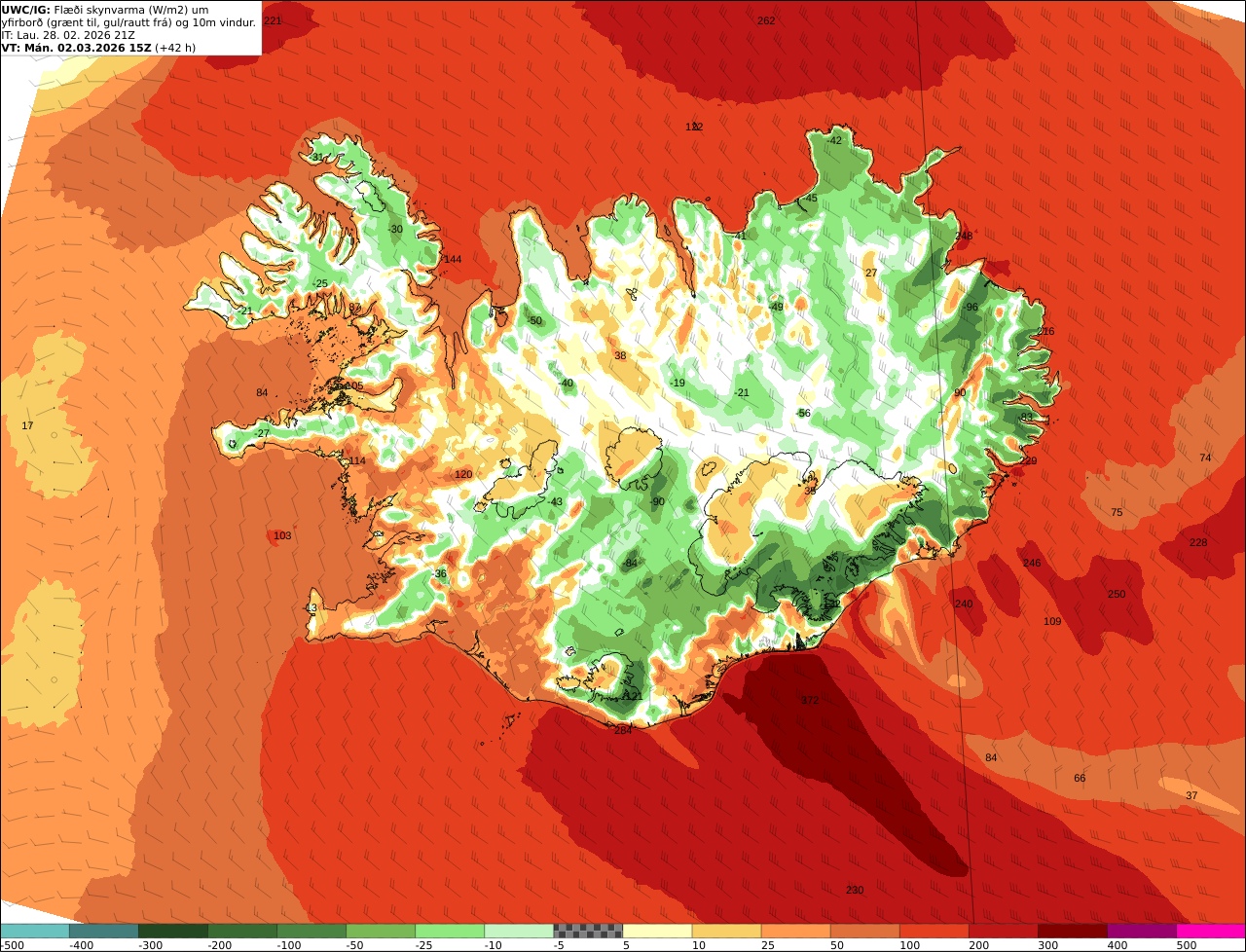The height and width of the screenshot is (952, 1246).
Task: Click the map value 17 at the west edge
Action: click(27, 426)
